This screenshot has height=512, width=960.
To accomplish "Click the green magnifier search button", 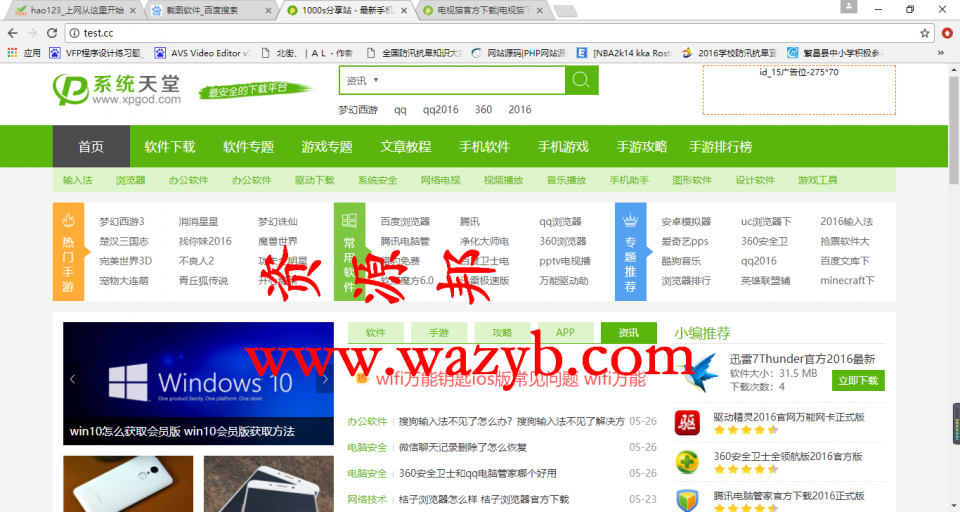I will (x=581, y=80).
